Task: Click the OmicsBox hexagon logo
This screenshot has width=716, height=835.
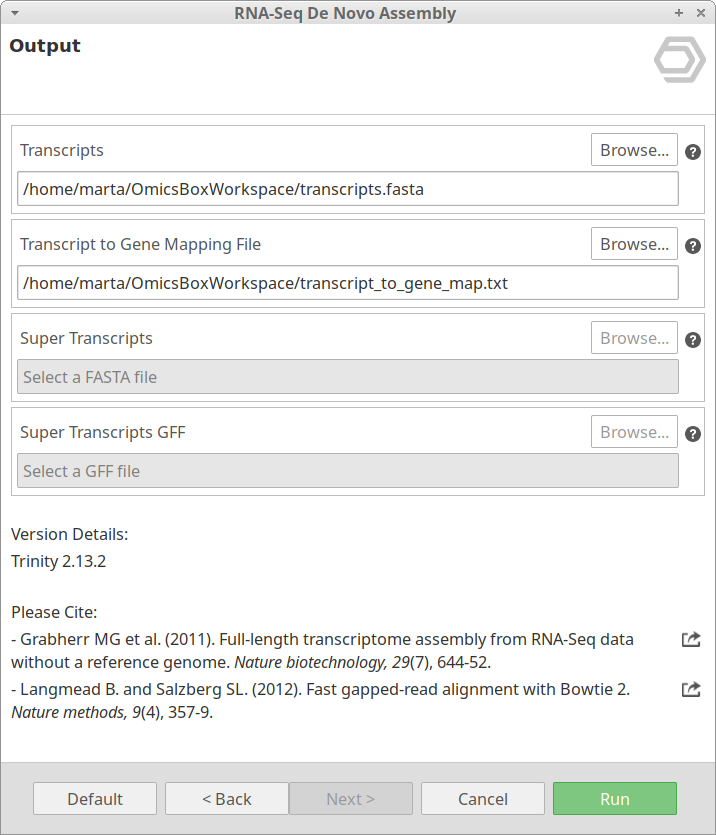Action: tap(679, 60)
